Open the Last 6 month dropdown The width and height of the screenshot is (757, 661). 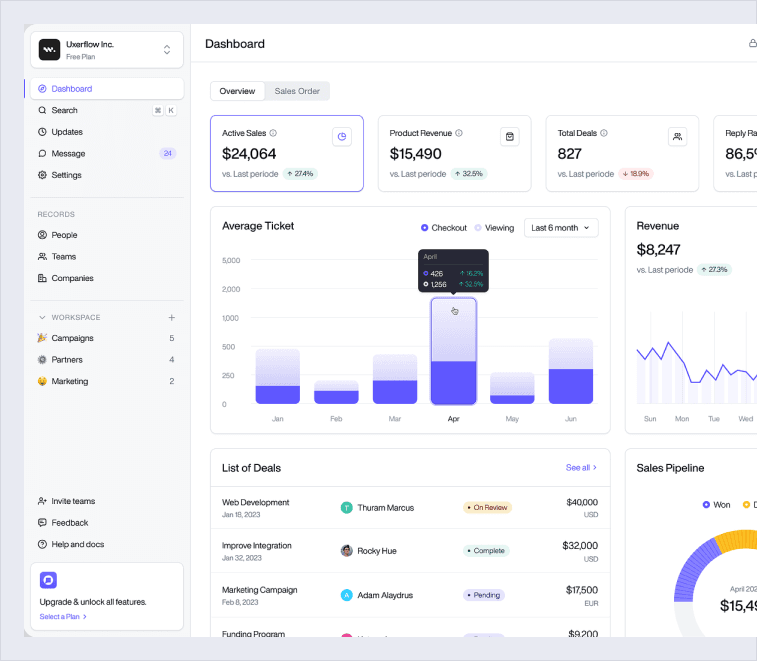tap(561, 228)
